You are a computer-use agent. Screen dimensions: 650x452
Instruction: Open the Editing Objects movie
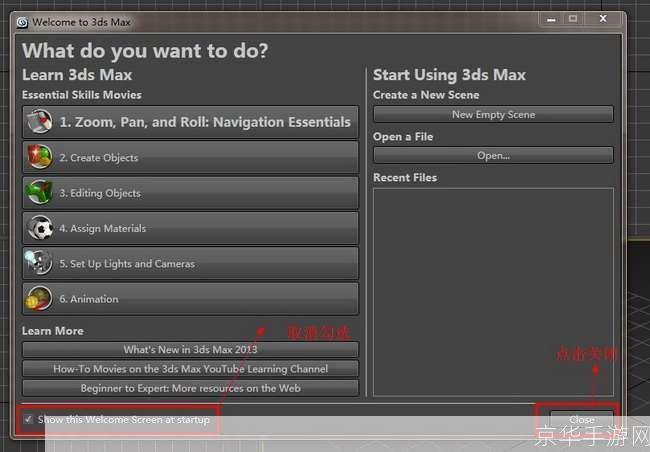[190, 193]
